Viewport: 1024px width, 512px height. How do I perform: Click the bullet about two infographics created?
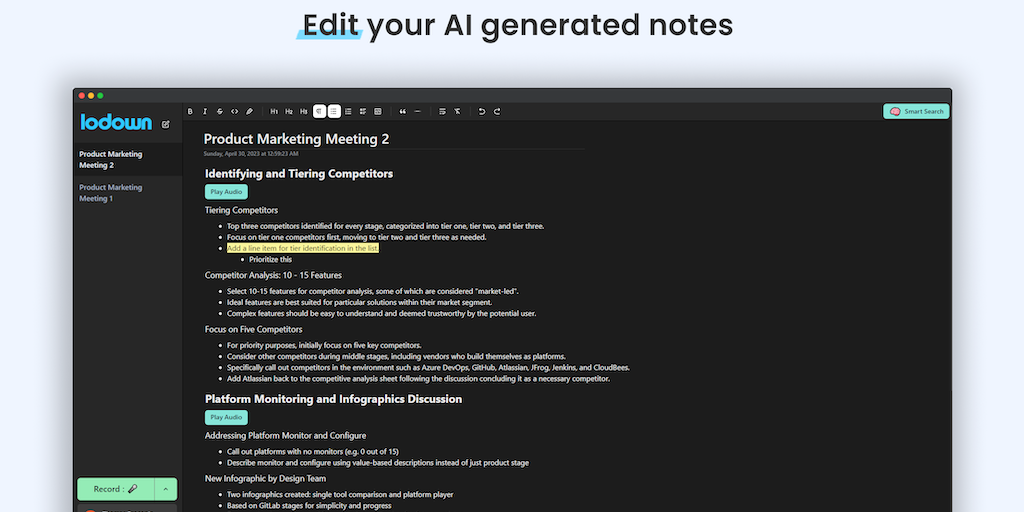[340, 494]
